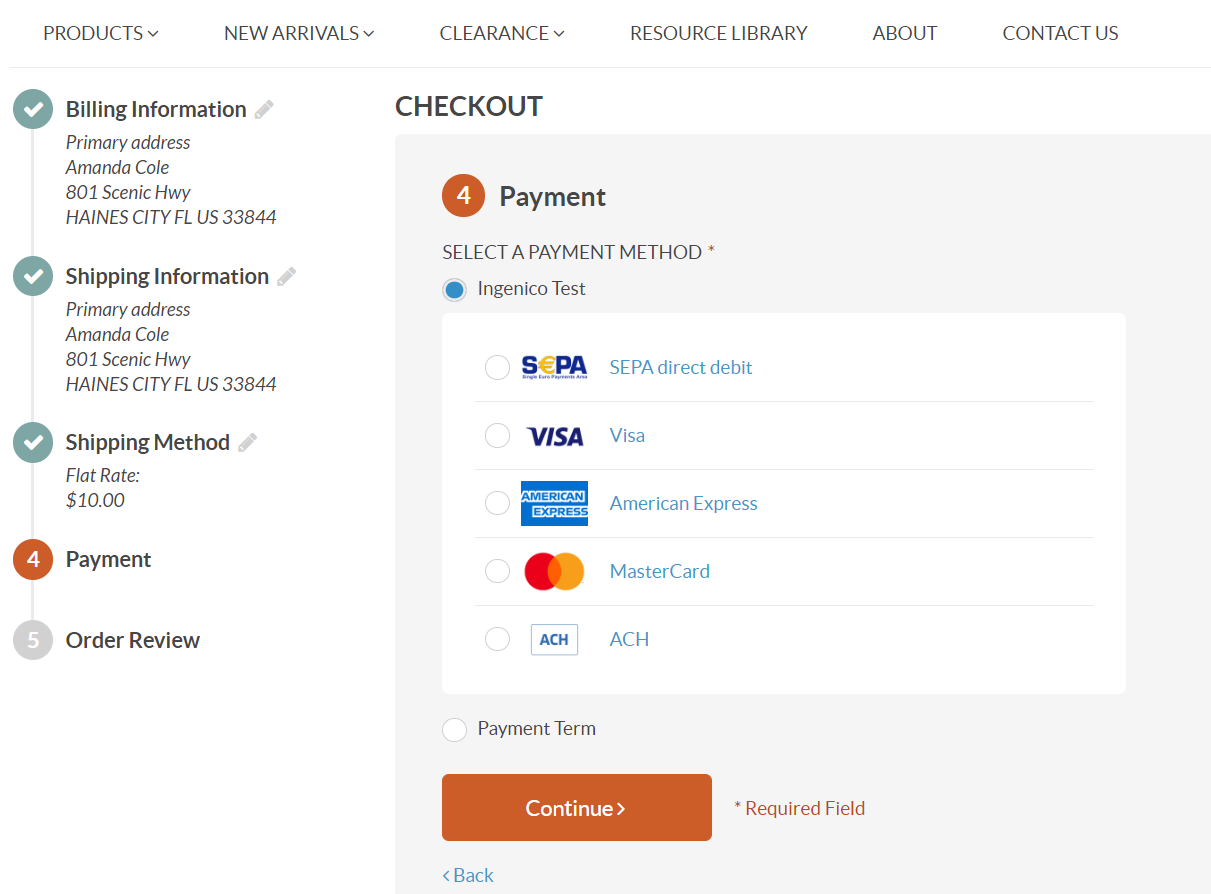The height and width of the screenshot is (894, 1211).
Task: Click the Visa card logo
Action: point(554,436)
